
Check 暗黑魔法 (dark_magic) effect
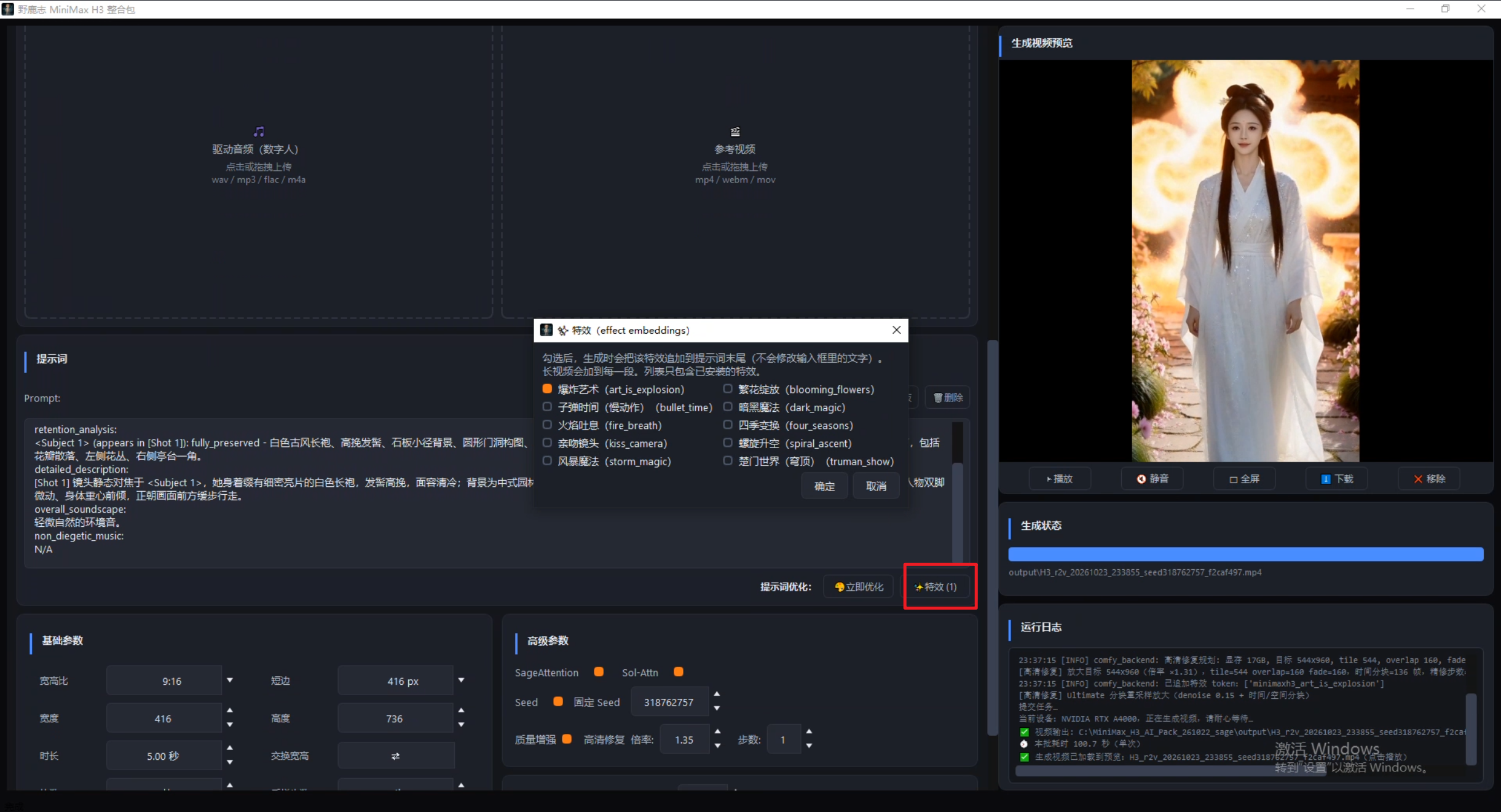tap(728, 407)
